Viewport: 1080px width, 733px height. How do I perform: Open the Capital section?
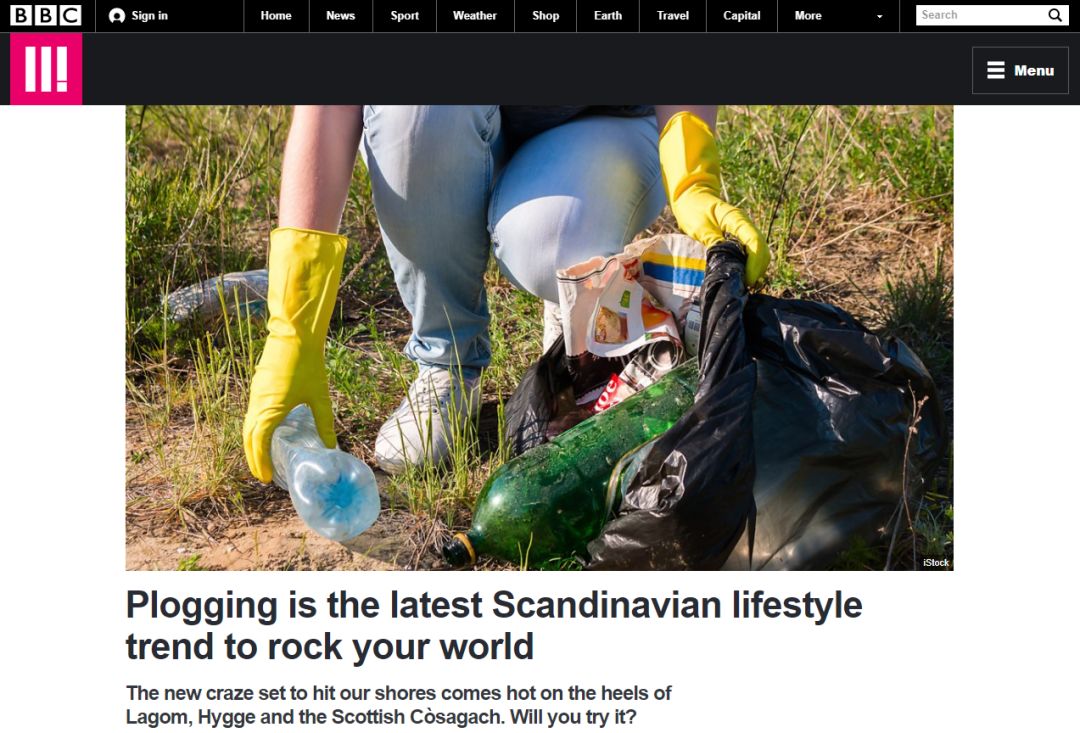click(x=742, y=15)
